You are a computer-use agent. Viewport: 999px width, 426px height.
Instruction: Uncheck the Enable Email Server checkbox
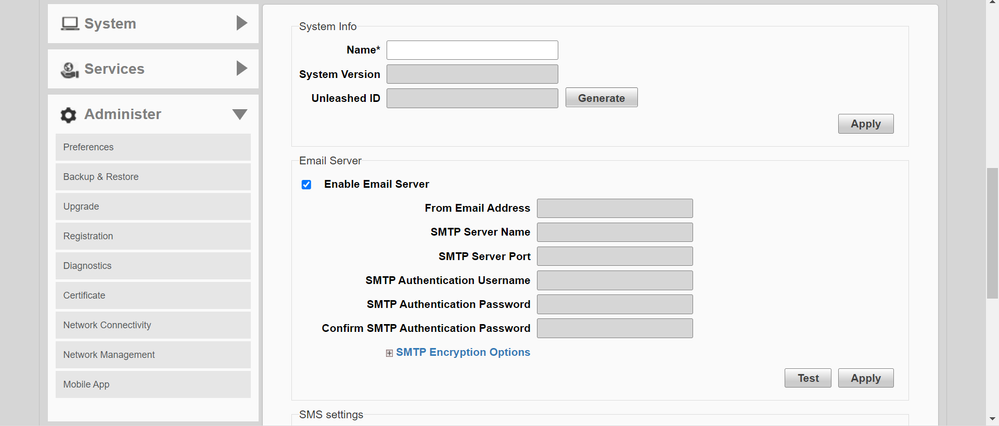tap(306, 184)
